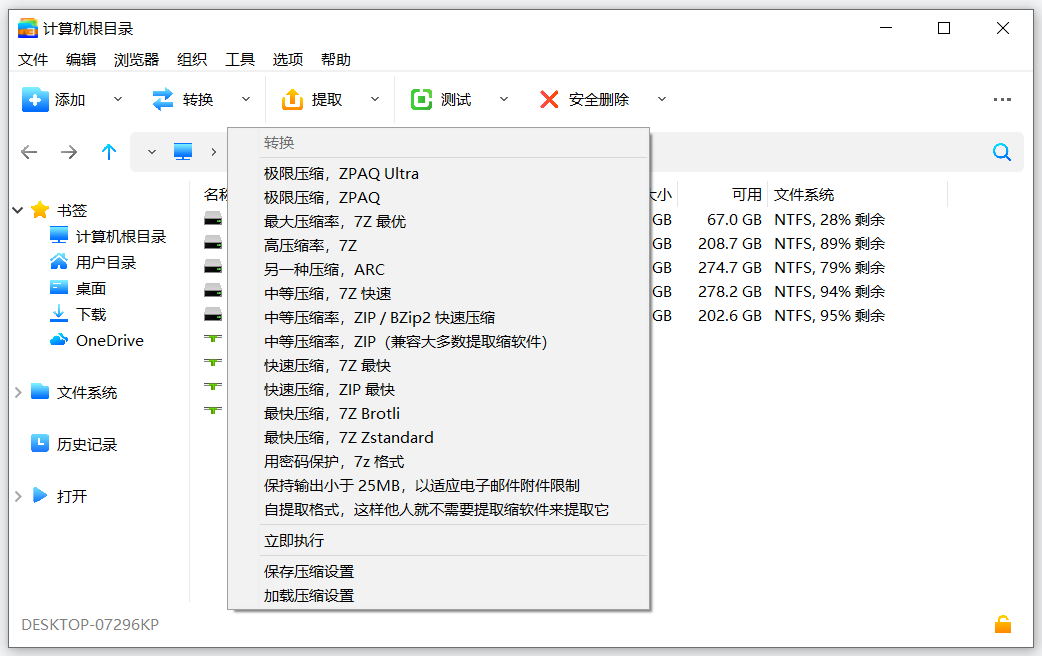
Task: Open dropdown arrow next to 提取
Action: pyautogui.click(x=375, y=100)
